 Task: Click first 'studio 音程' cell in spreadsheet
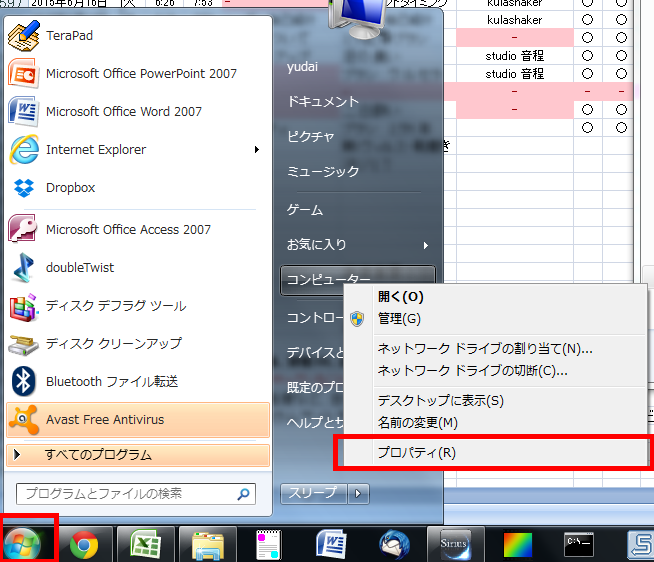[x=515, y=56]
